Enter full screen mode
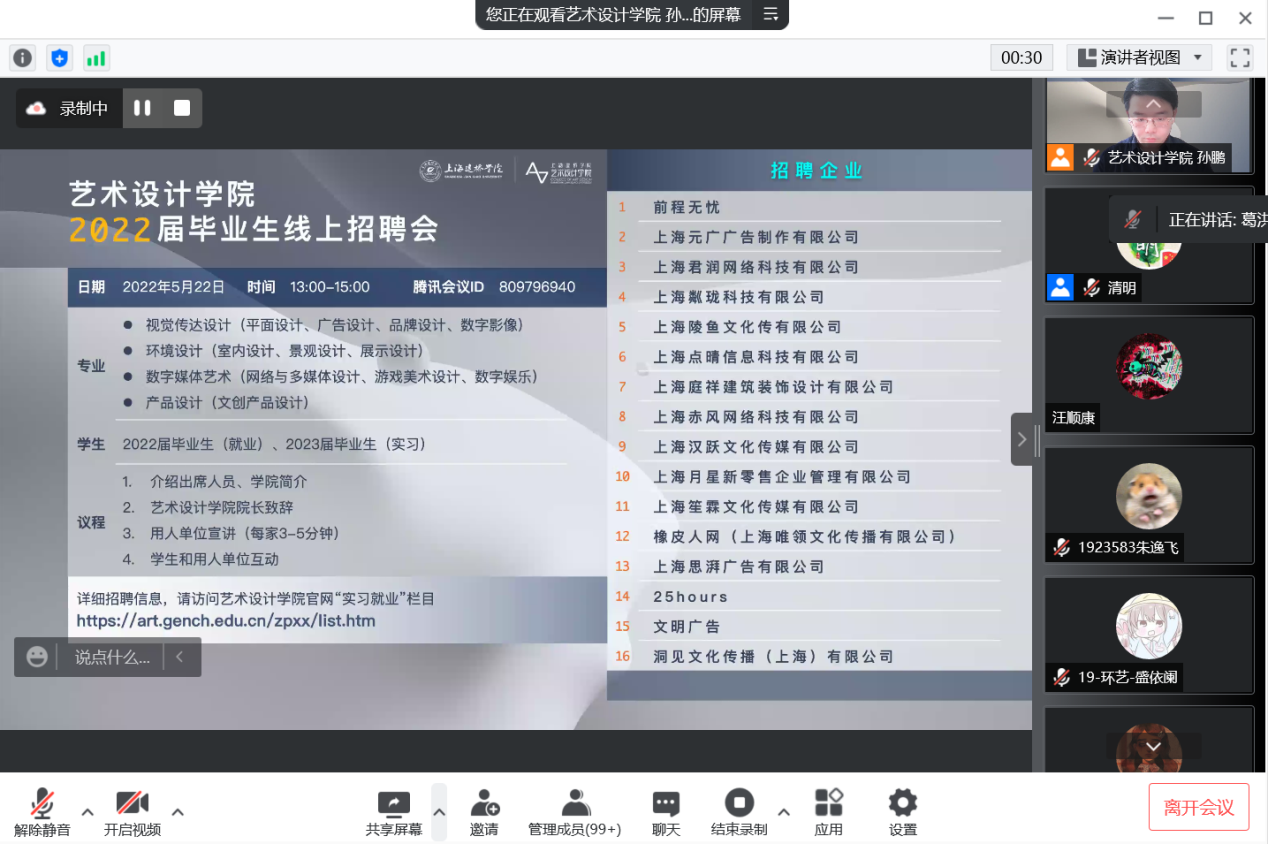 [x=1240, y=57]
